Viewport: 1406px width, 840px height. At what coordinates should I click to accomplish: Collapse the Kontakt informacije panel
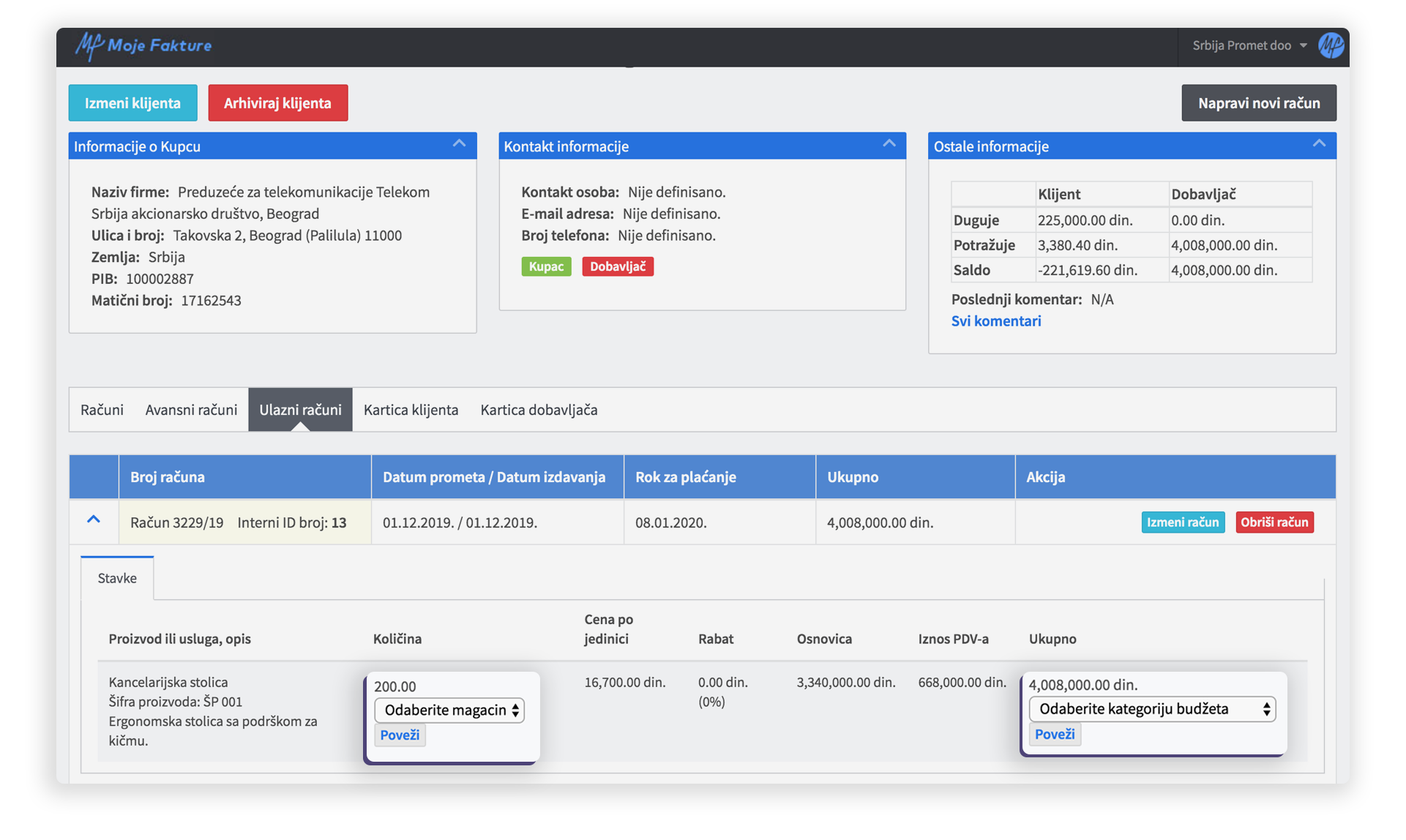click(x=889, y=144)
